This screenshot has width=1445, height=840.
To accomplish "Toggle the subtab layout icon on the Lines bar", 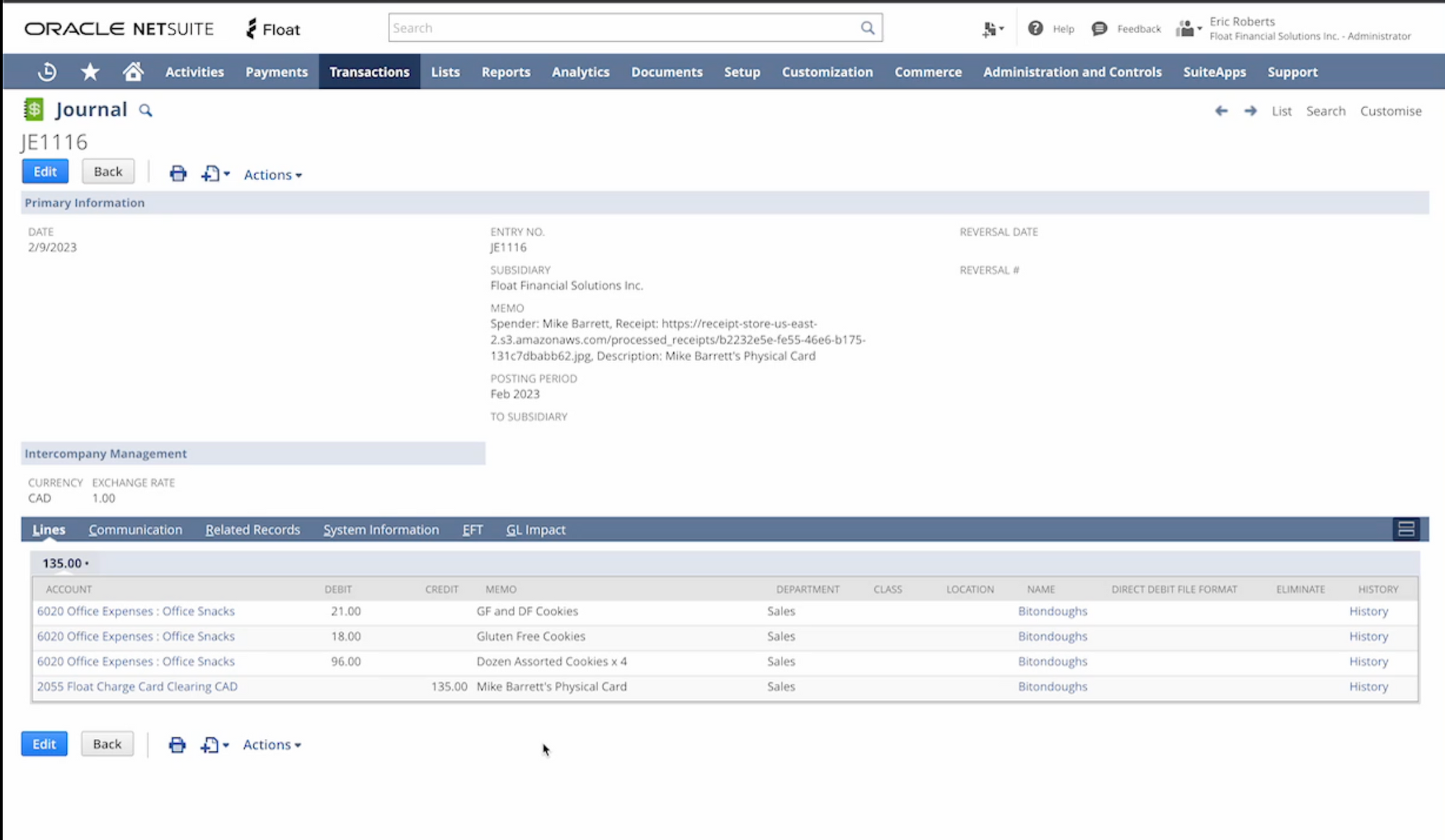I will click(1406, 529).
